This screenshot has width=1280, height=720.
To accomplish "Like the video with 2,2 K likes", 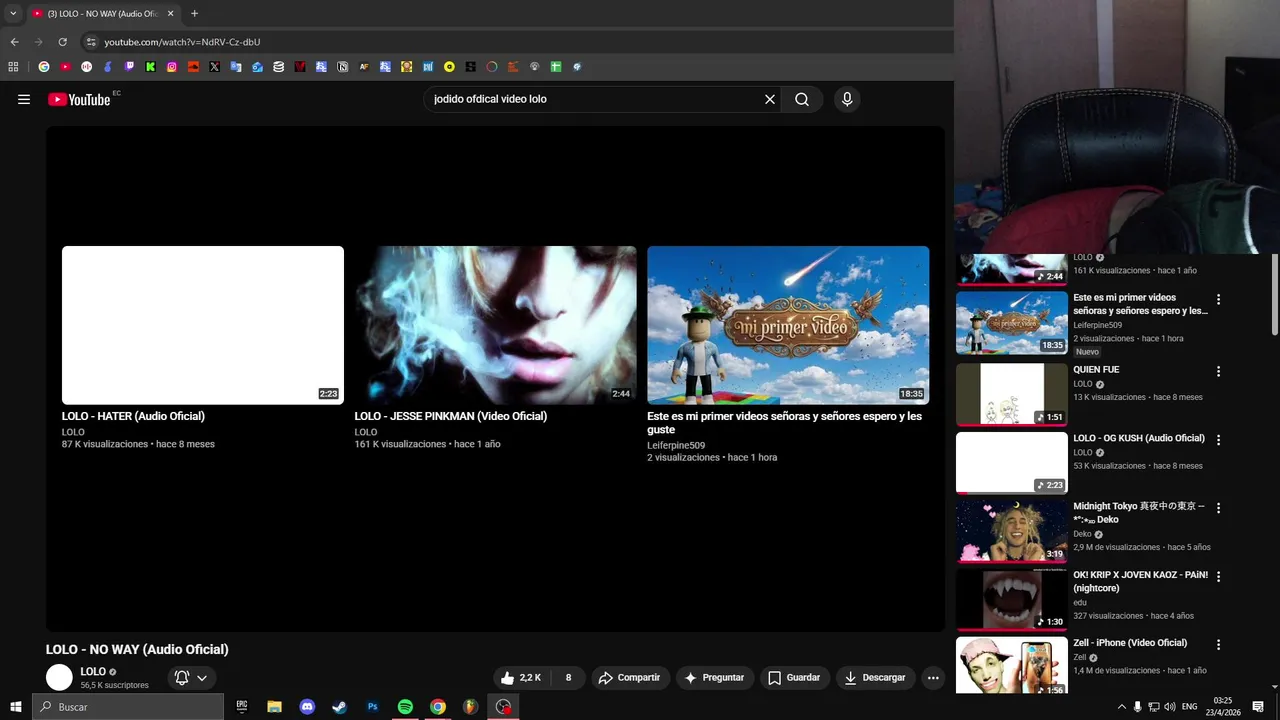I will click(x=521, y=677).
